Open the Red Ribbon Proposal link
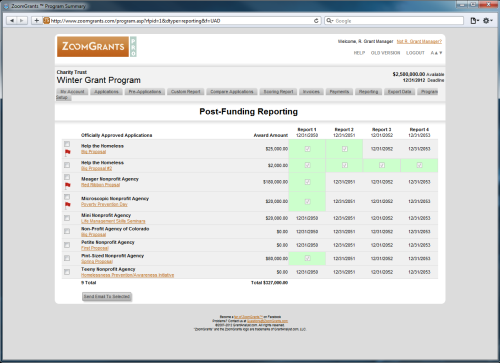The height and width of the screenshot is (363, 500). 101,185
